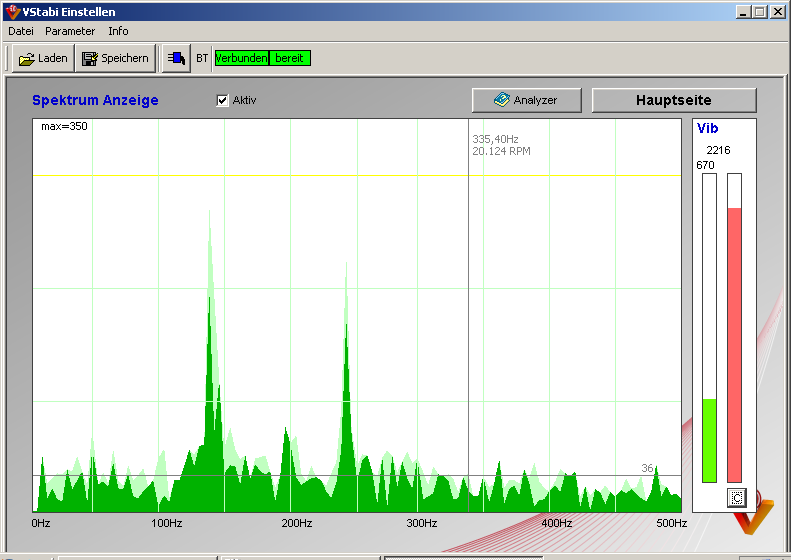The image size is (791, 560).
Task: Click the 300Hz axis label
Action: tap(422, 523)
